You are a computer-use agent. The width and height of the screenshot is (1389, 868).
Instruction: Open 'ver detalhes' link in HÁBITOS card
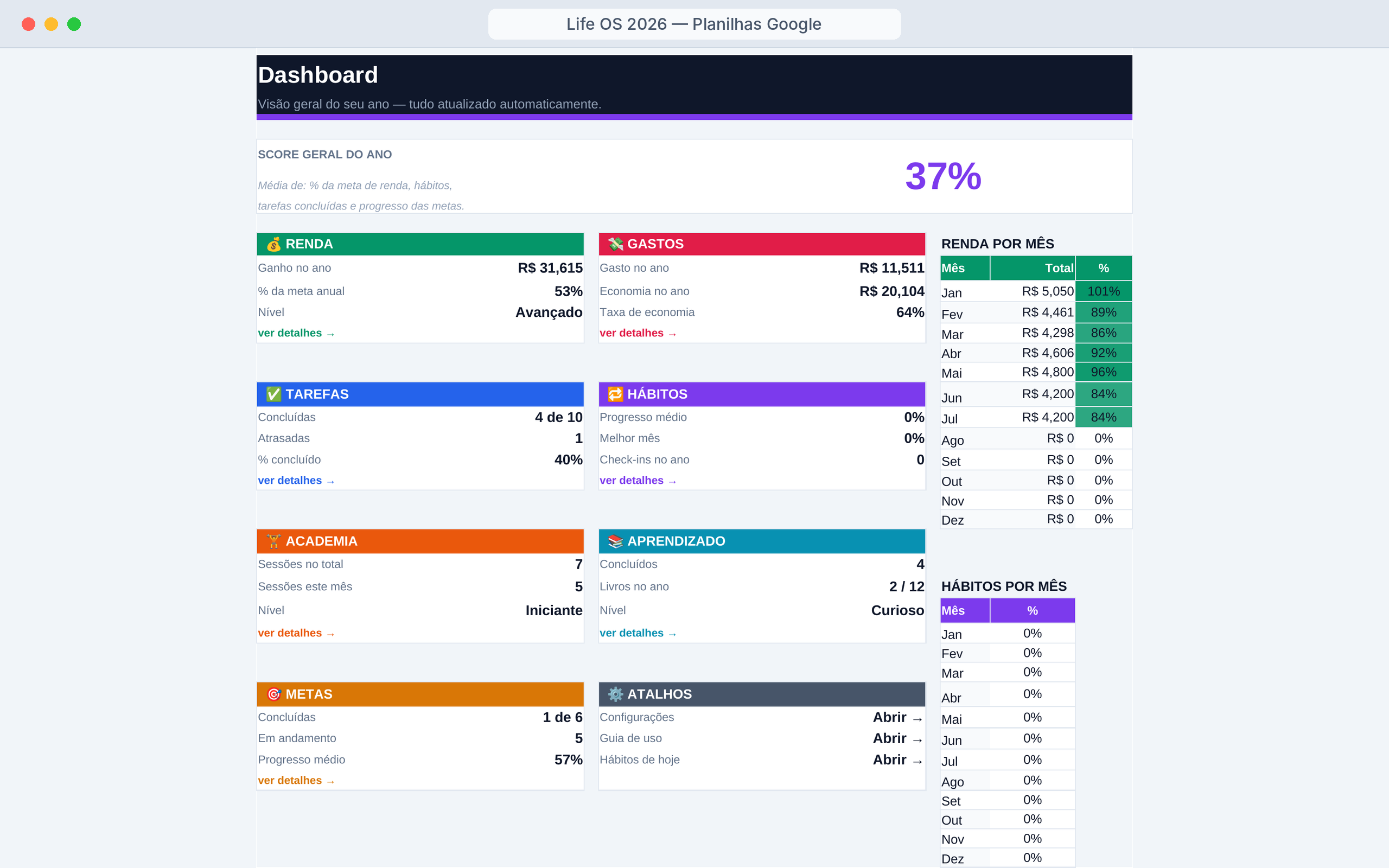(638, 481)
